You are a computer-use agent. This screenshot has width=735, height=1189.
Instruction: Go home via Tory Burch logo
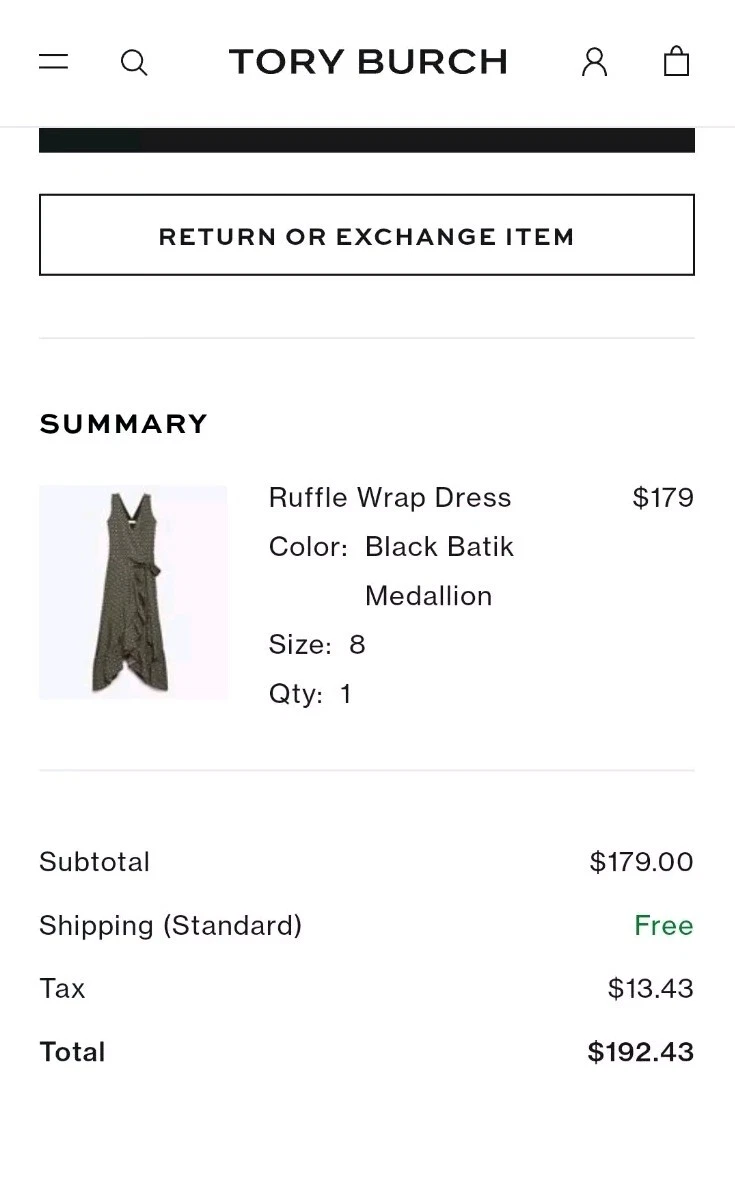pyautogui.click(x=368, y=62)
